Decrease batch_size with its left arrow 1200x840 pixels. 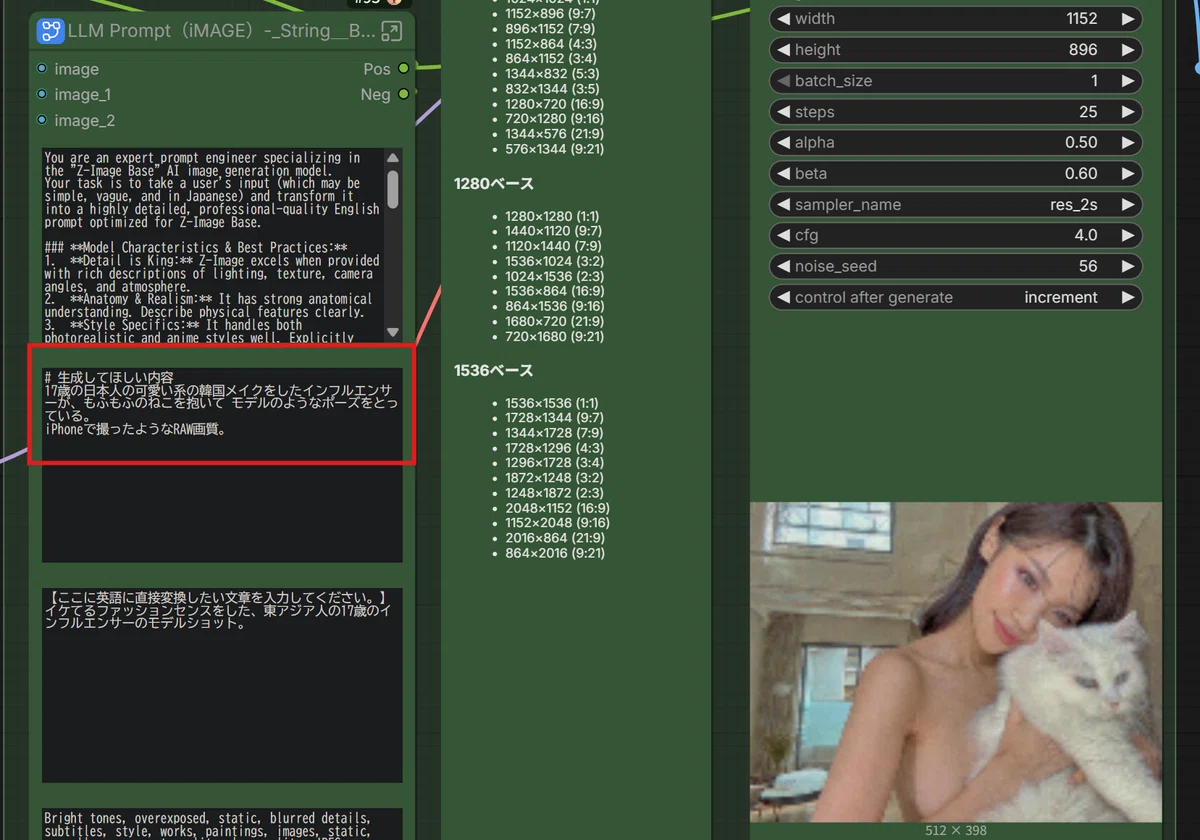pos(783,81)
